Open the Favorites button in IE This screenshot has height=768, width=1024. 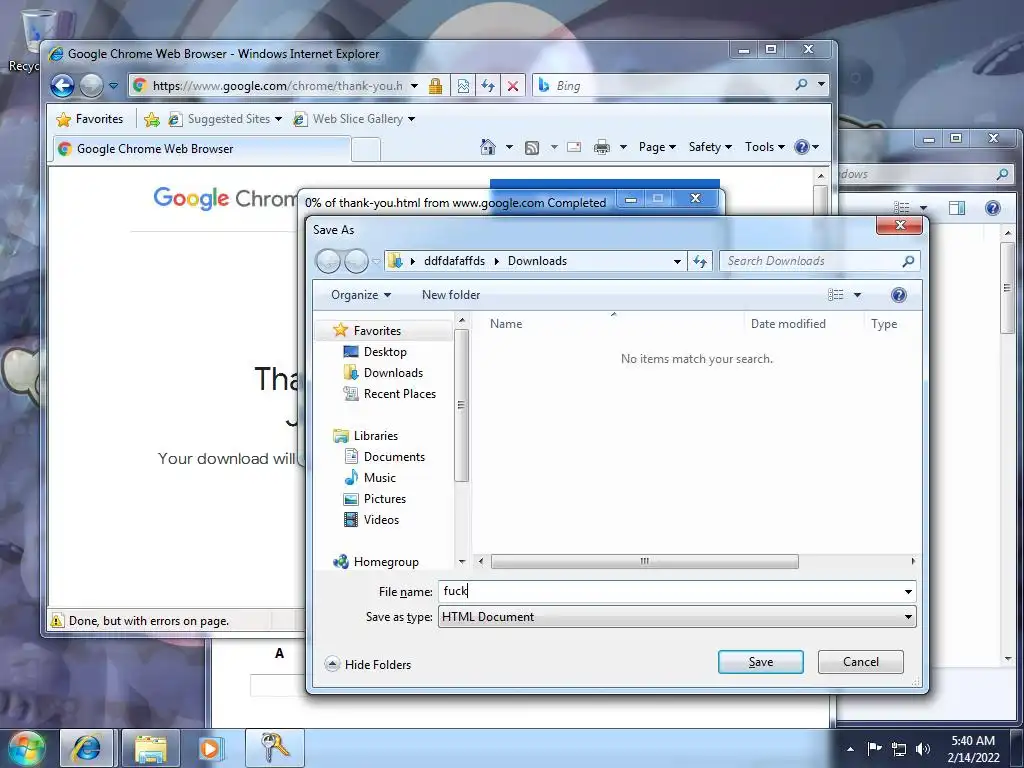(x=90, y=119)
